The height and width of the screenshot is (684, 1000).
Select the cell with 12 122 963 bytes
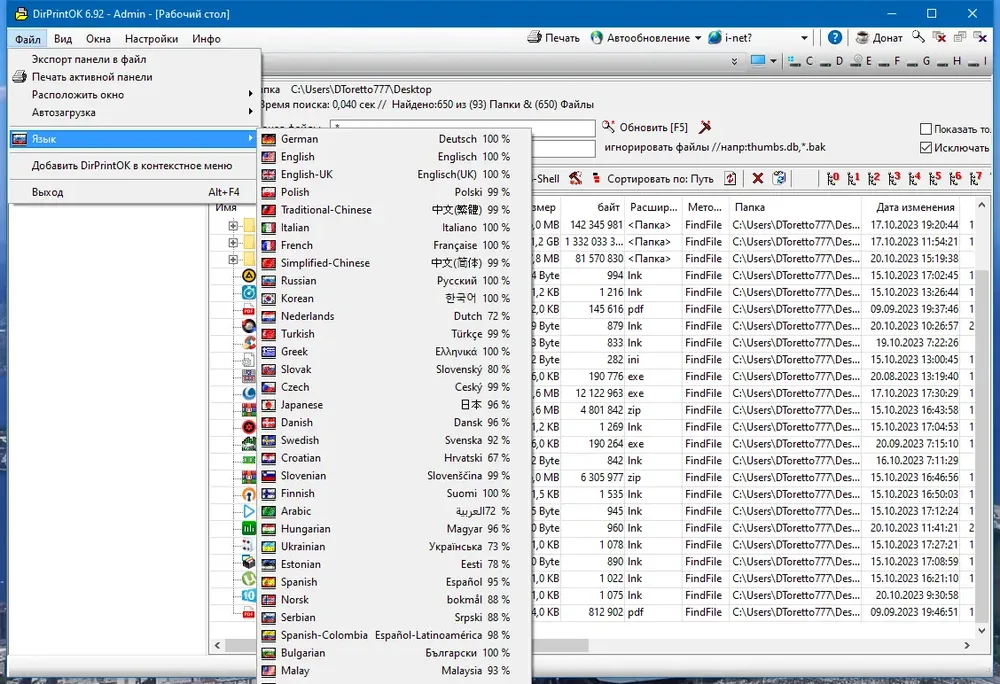pos(593,393)
